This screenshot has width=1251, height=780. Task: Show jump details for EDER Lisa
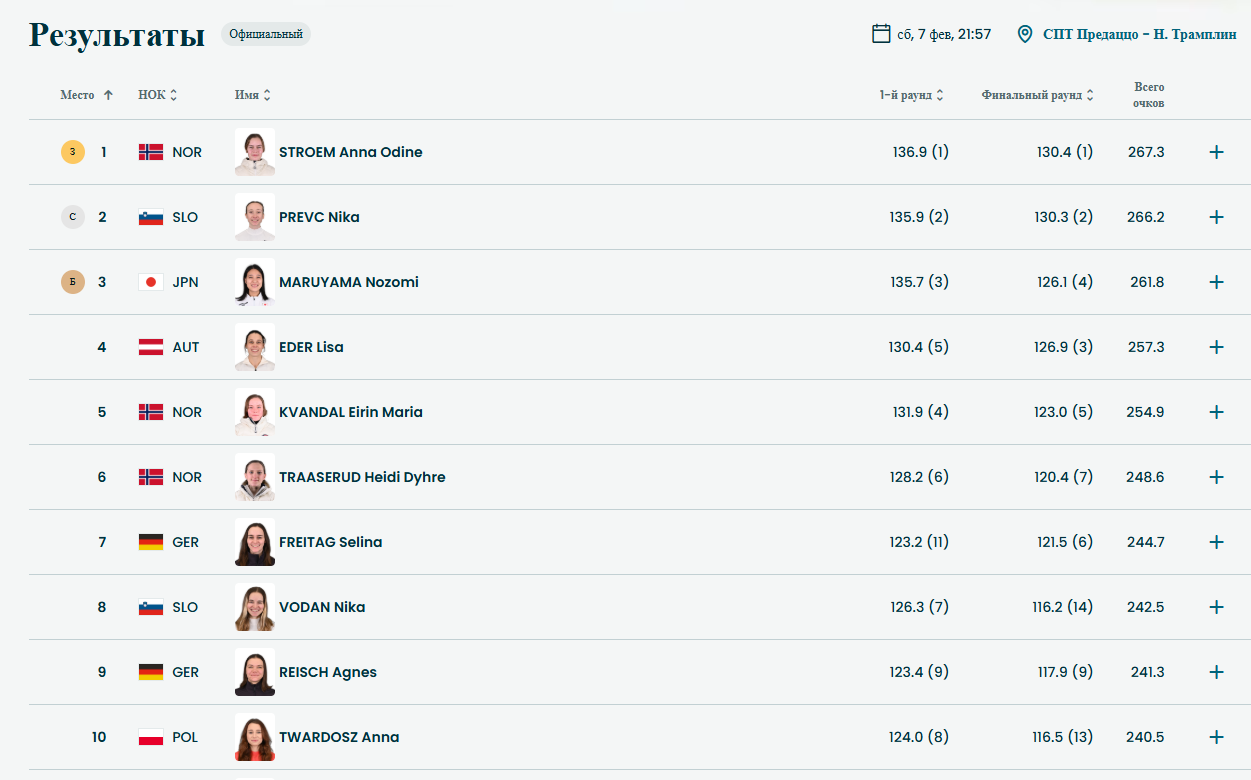pos(1216,347)
